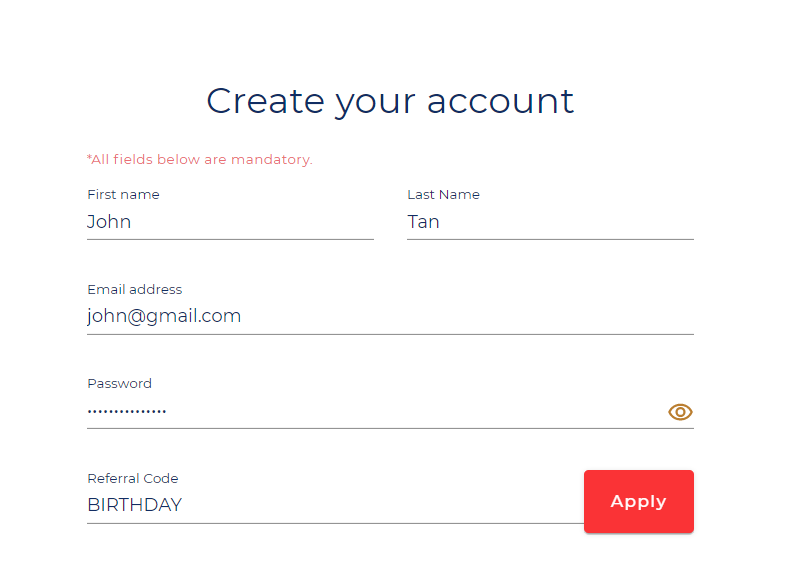Click on the text john@gmail.com

pos(164,317)
